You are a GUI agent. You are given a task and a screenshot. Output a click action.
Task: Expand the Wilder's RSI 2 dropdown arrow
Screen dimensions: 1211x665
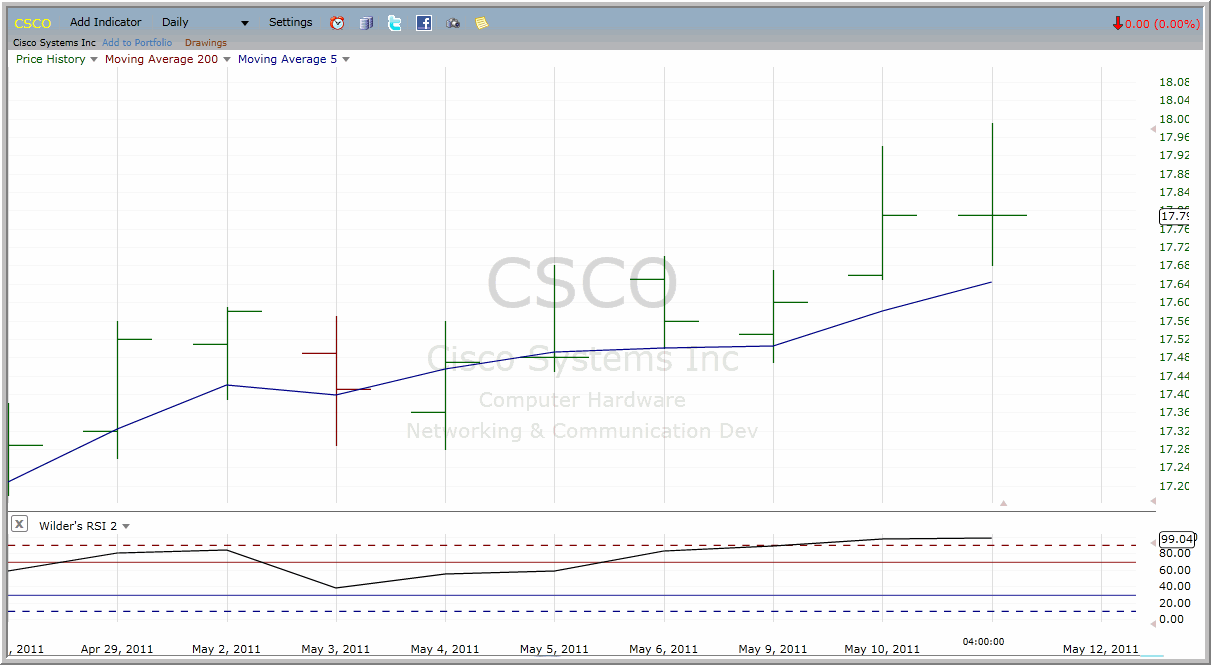point(126,526)
